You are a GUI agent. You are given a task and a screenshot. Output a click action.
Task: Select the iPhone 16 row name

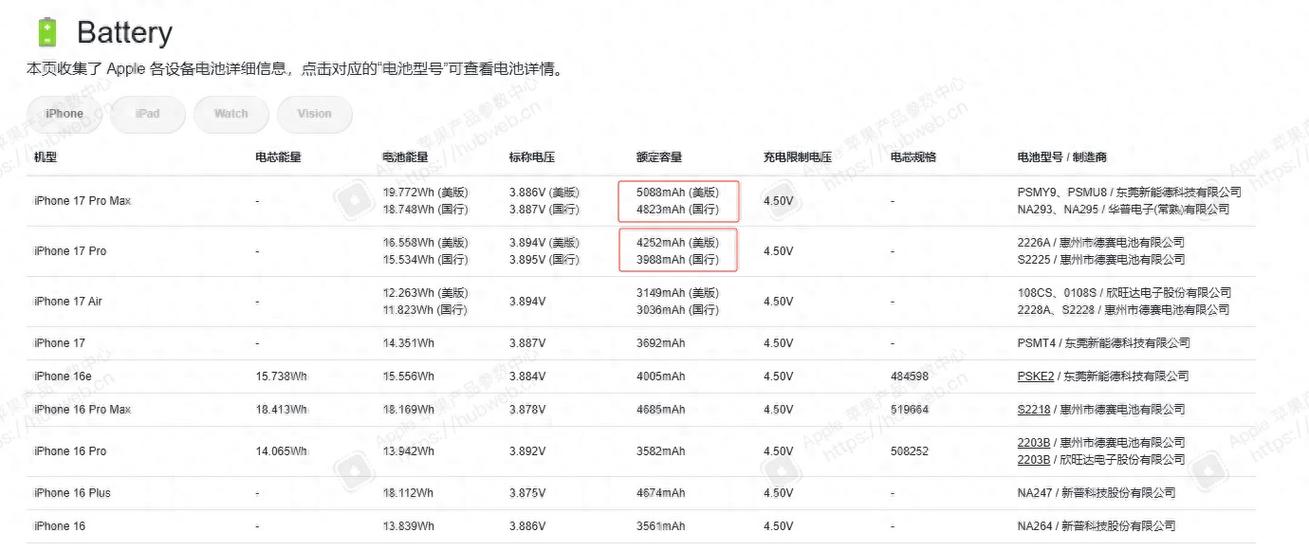pos(59,526)
